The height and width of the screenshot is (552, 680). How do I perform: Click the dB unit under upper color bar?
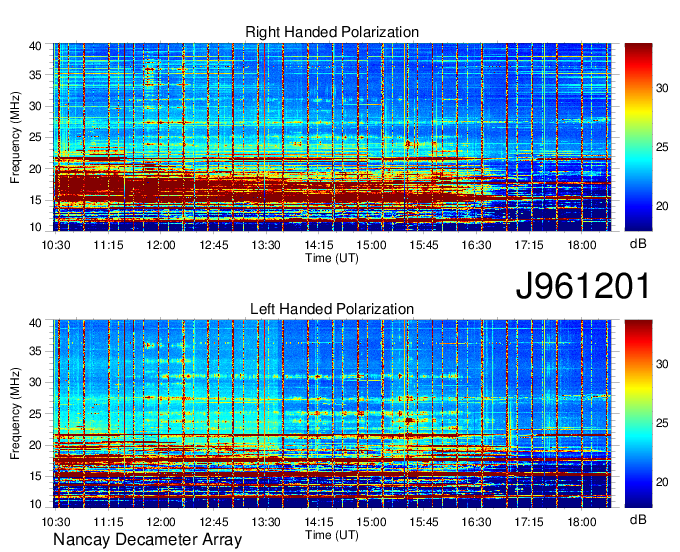(x=638, y=244)
